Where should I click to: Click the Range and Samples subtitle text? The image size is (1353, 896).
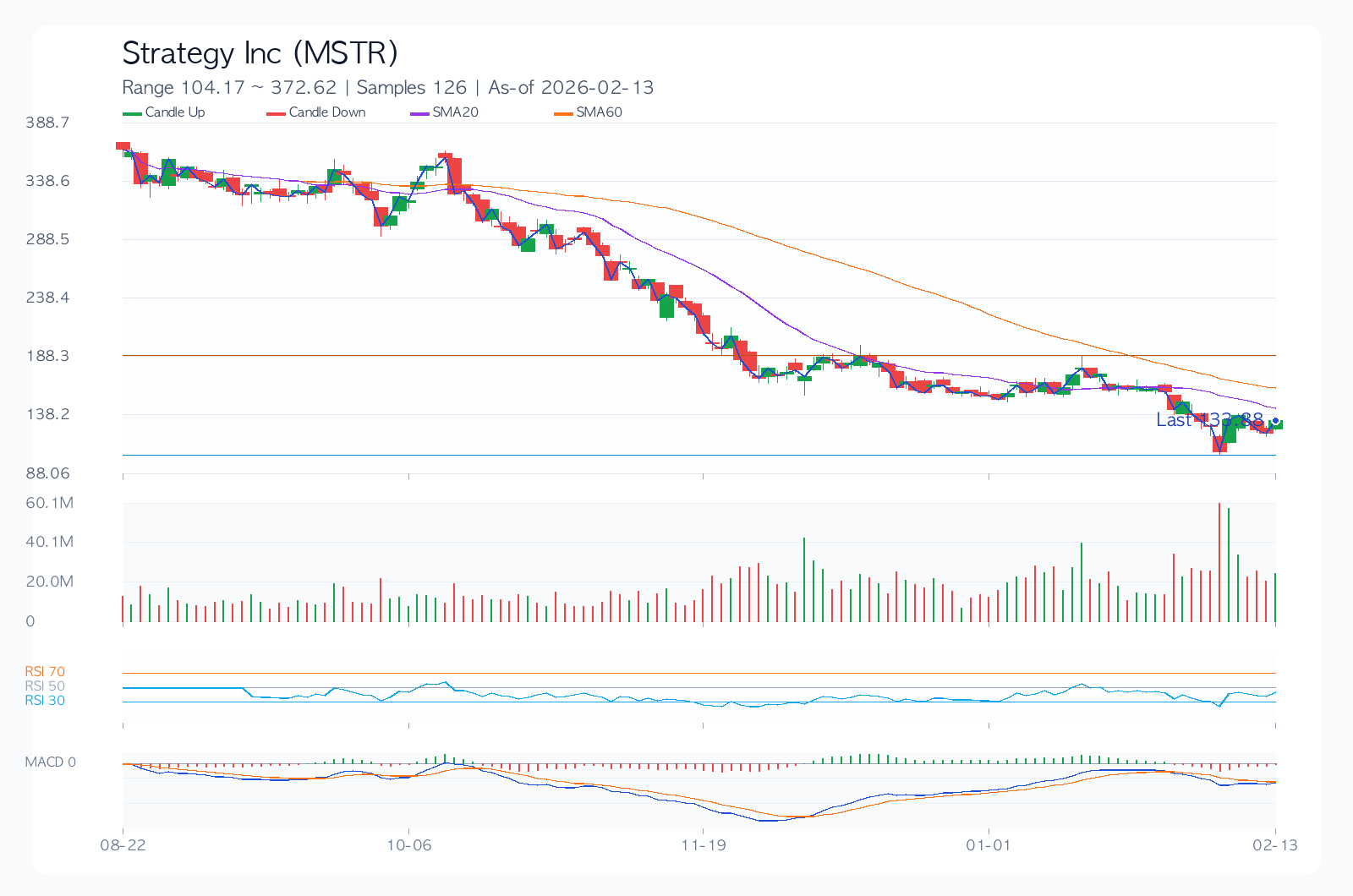click(387, 88)
